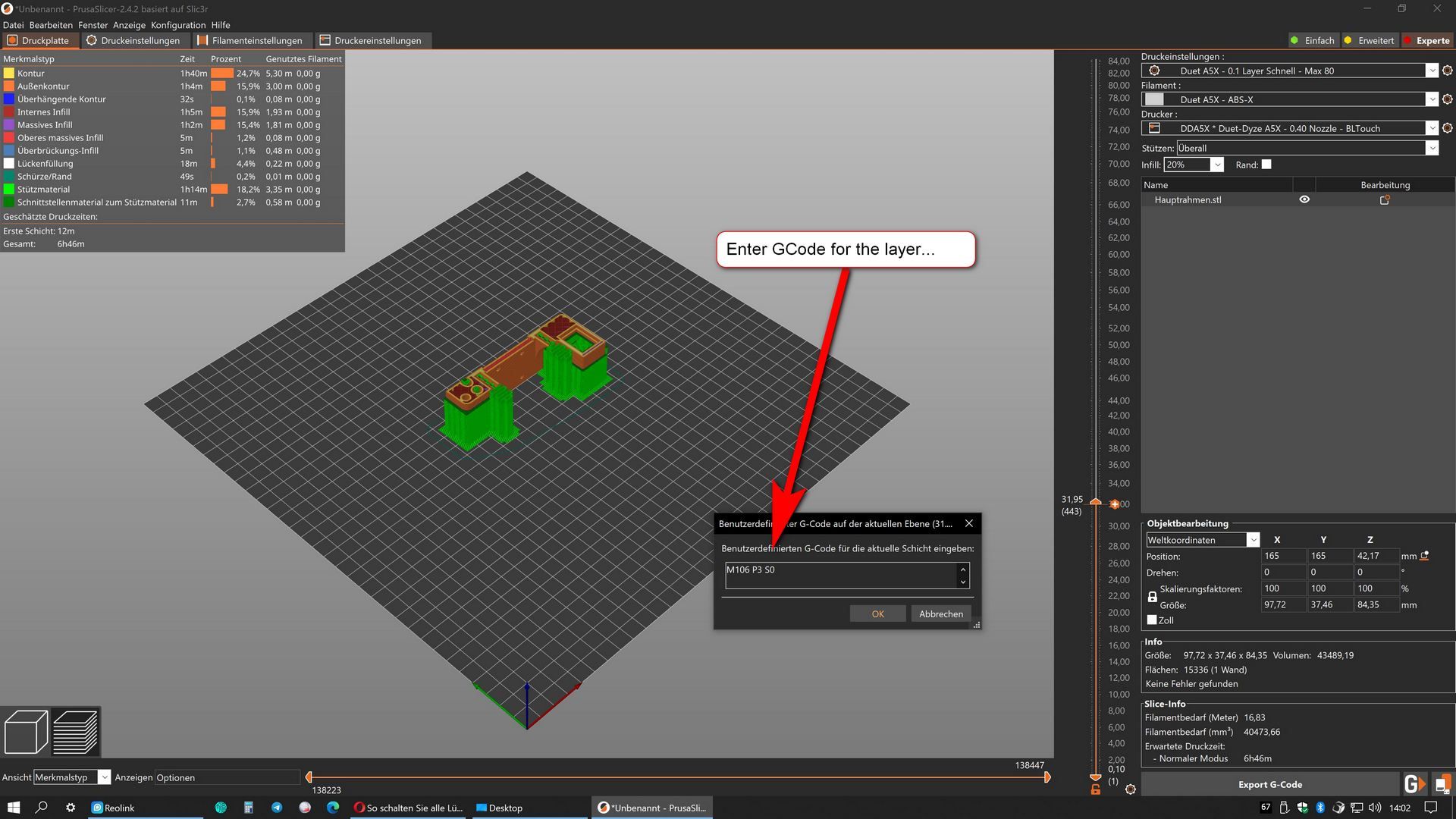Click Abbrechen in G-code dialog
The height and width of the screenshot is (819, 1456).
point(941,613)
